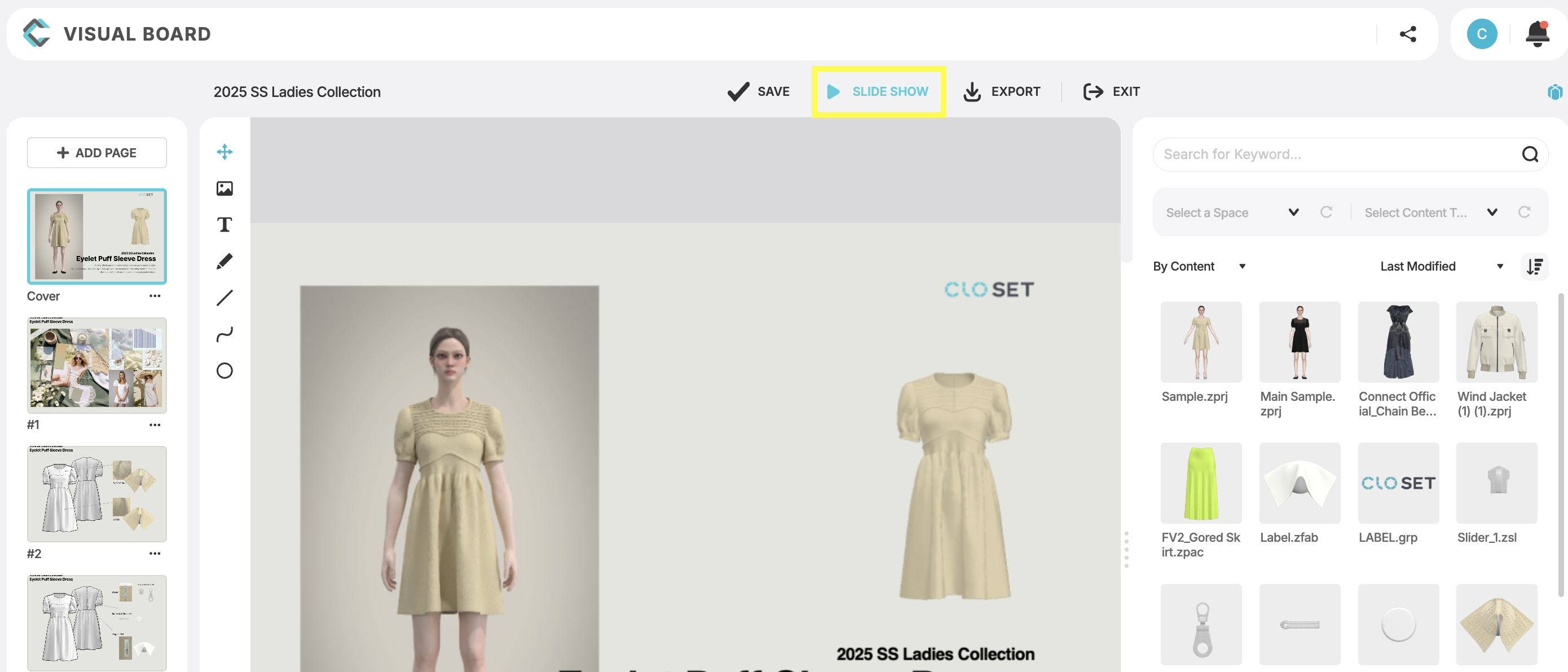
Task: Open the Select a Space dropdown
Action: [1232, 212]
